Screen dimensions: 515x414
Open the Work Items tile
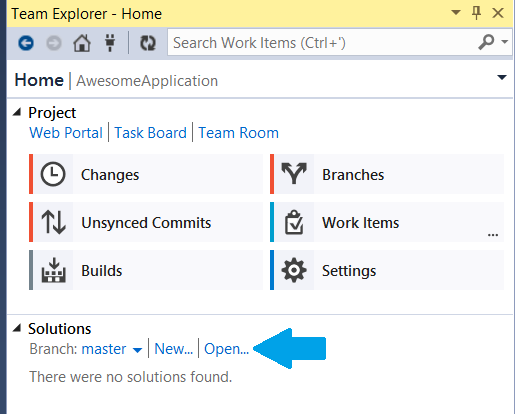click(387, 222)
